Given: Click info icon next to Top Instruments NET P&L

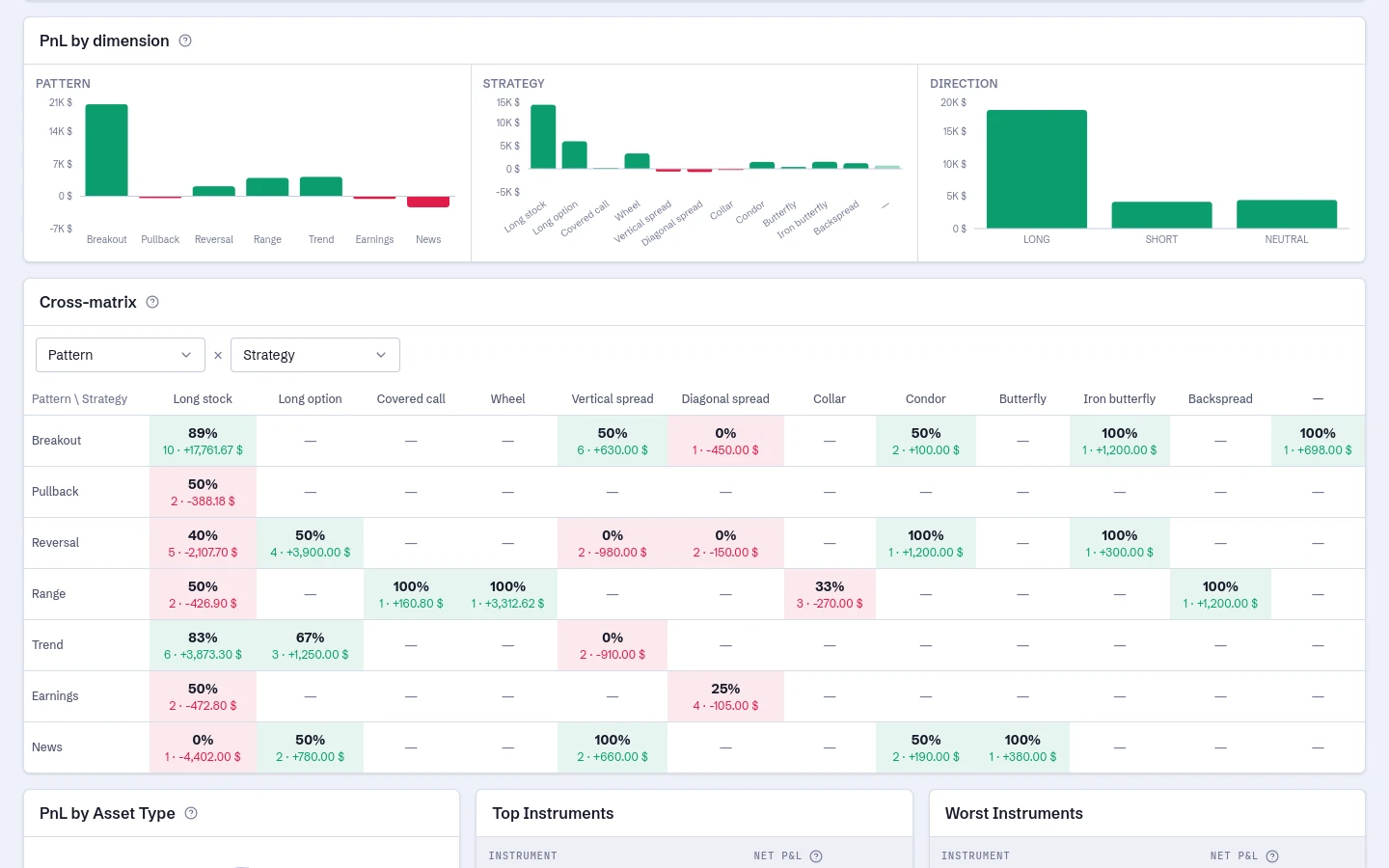Looking at the screenshot, I should pos(816,856).
